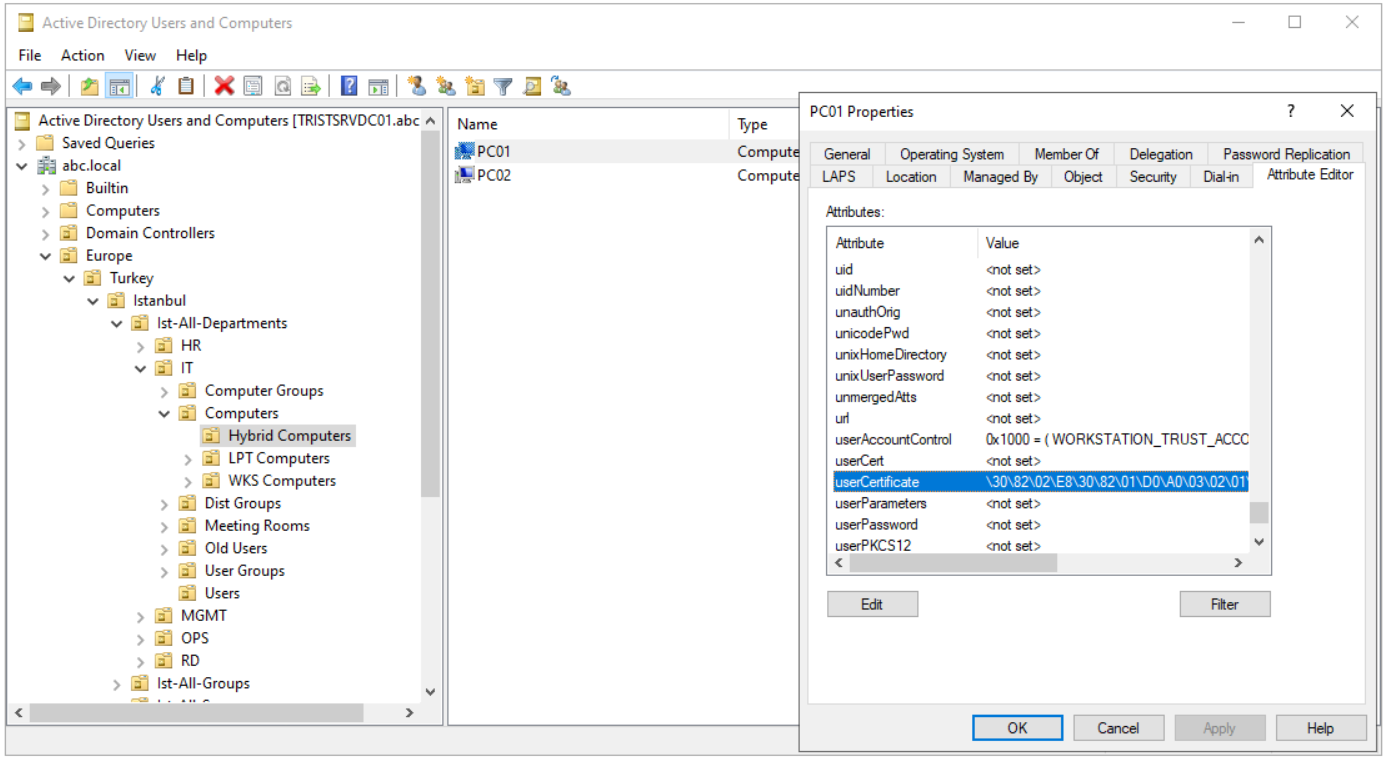Click the red X Delete icon
1386x759 pixels.
click(x=224, y=87)
